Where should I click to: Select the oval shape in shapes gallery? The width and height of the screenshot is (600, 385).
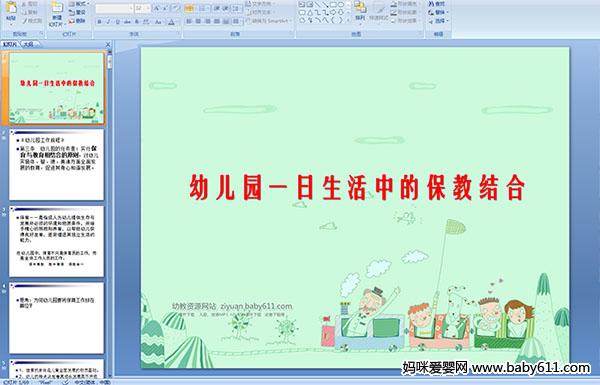click(x=341, y=4)
